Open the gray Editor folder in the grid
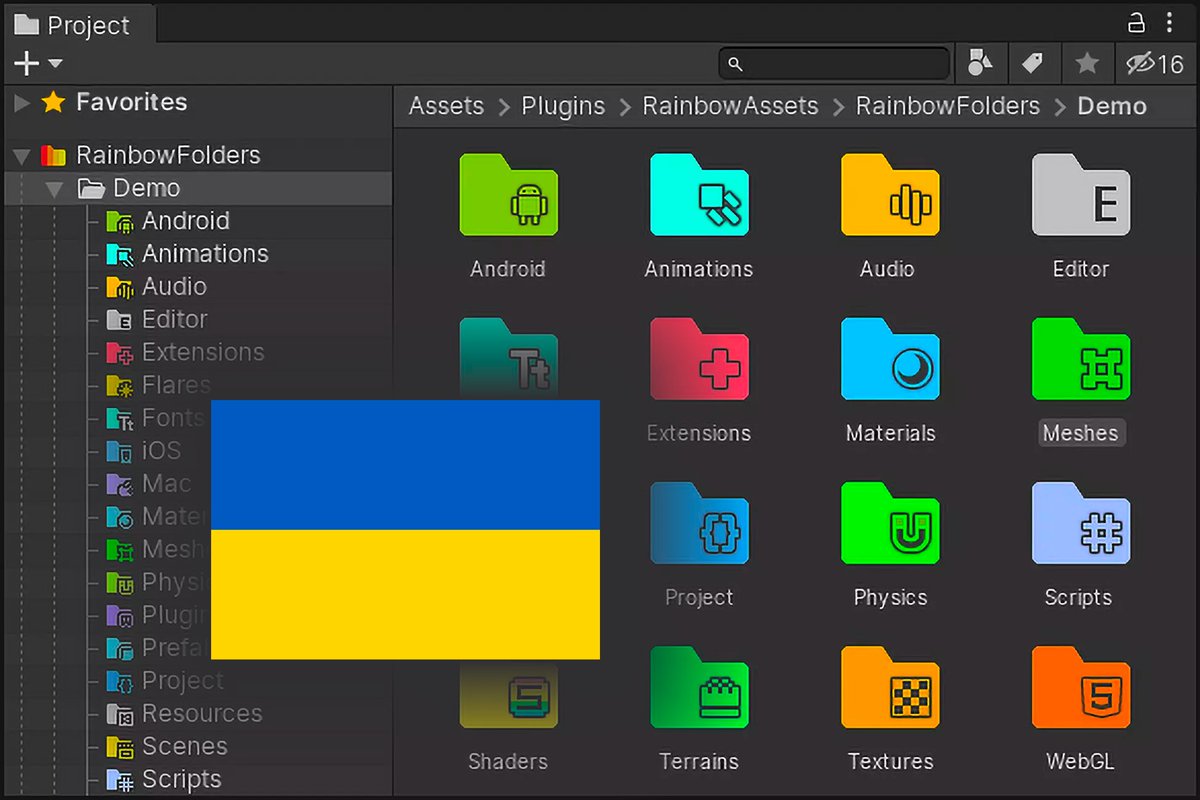 point(1081,195)
